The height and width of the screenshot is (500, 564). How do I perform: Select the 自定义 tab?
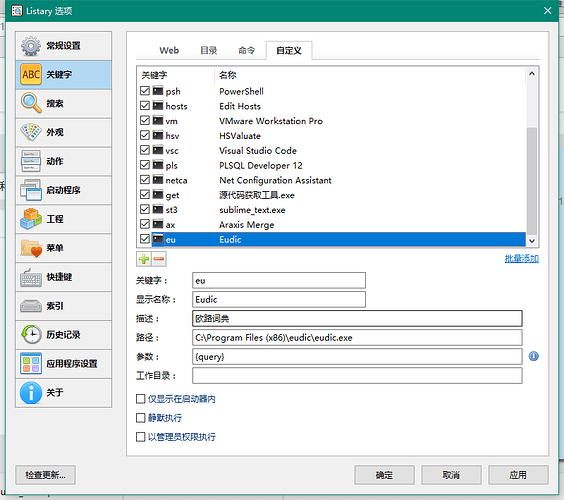coord(289,50)
